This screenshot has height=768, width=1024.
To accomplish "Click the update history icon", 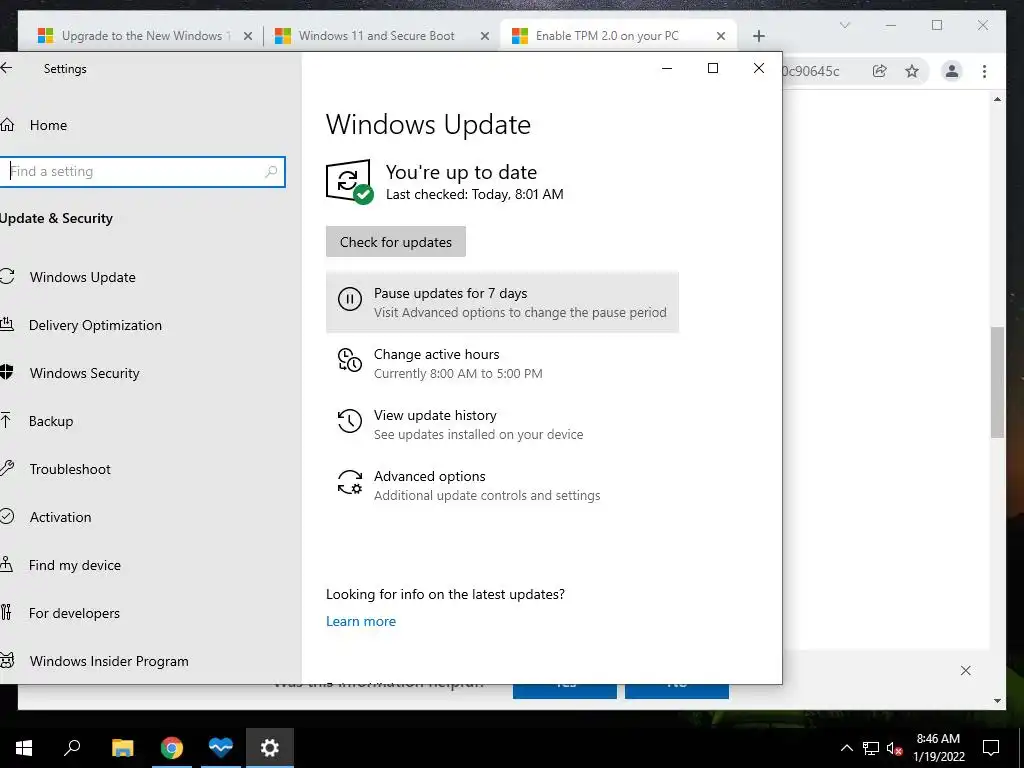I will [349, 421].
